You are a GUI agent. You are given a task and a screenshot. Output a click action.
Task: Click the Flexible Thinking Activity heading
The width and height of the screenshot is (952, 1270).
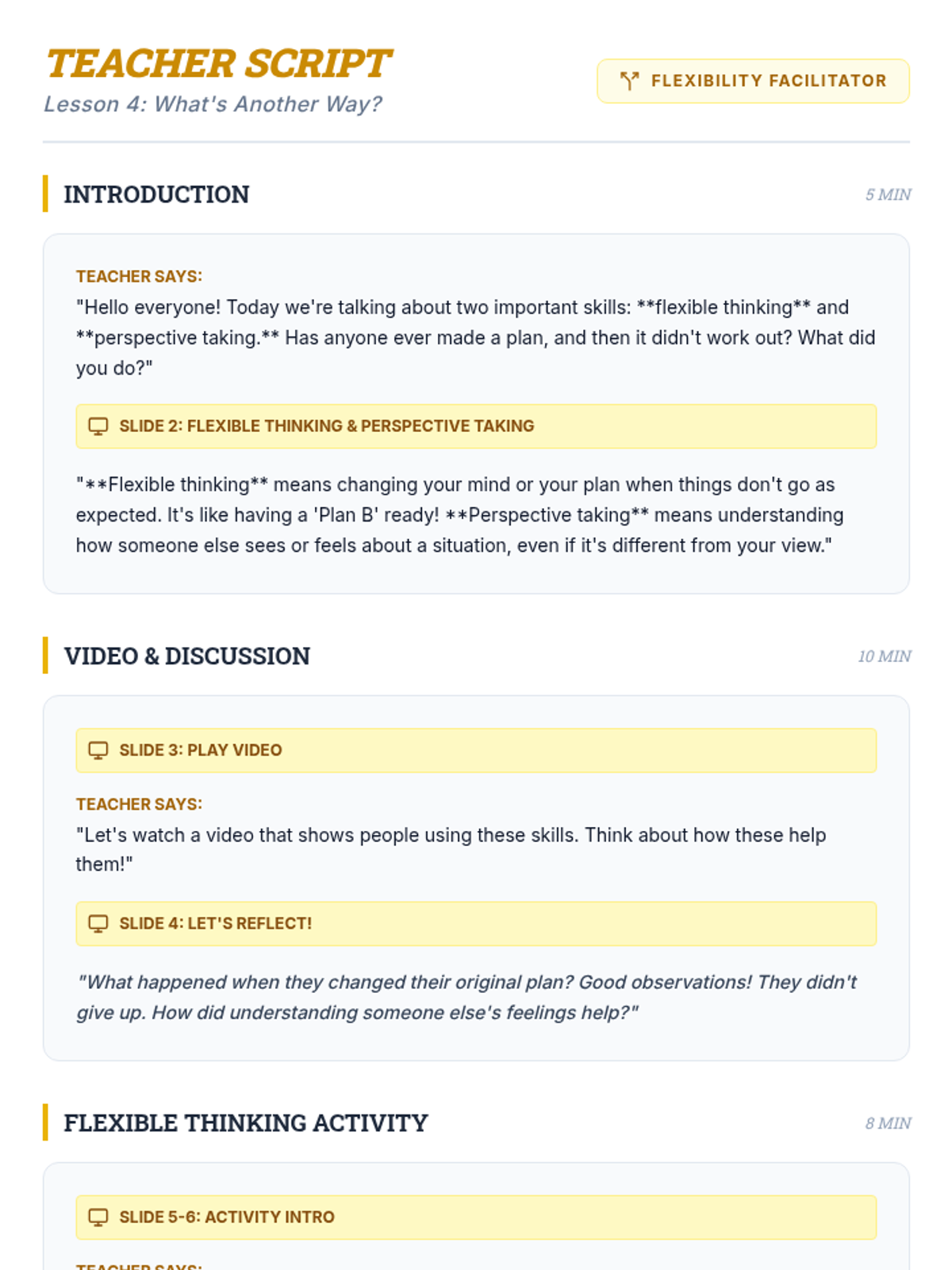(246, 1123)
